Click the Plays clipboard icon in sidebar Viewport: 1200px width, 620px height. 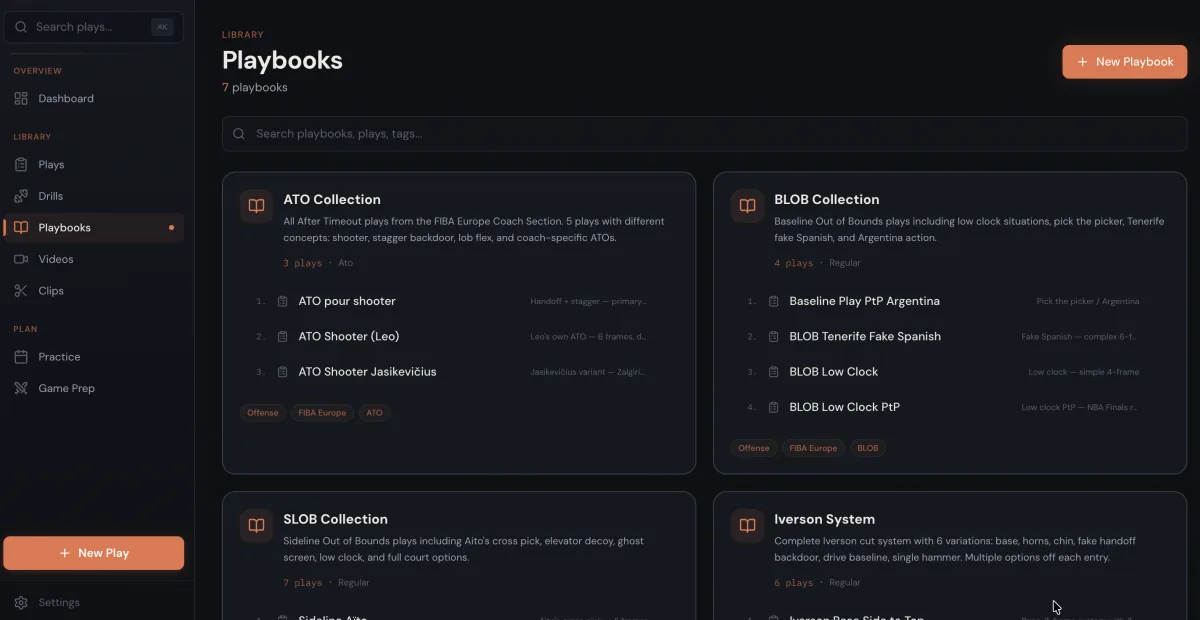(21, 164)
